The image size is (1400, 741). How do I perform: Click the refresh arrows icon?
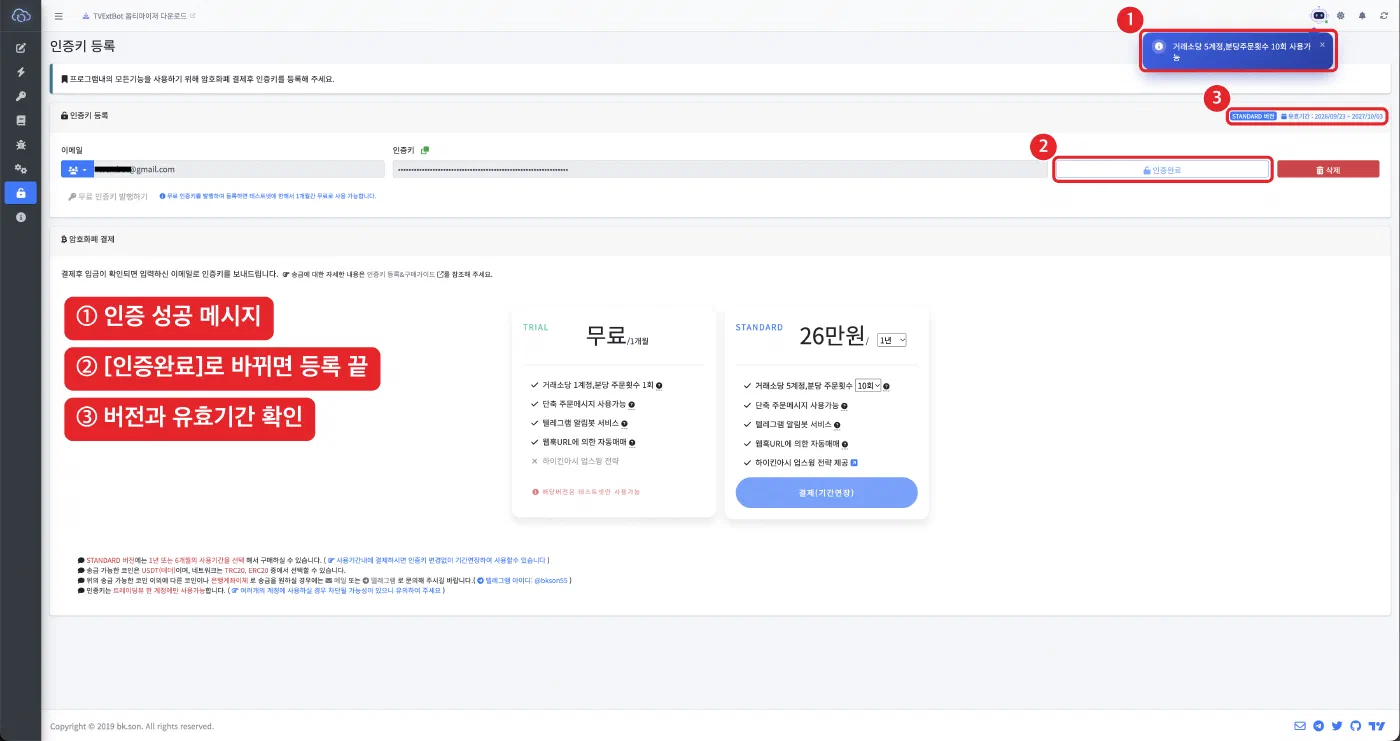coord(1384,16)
